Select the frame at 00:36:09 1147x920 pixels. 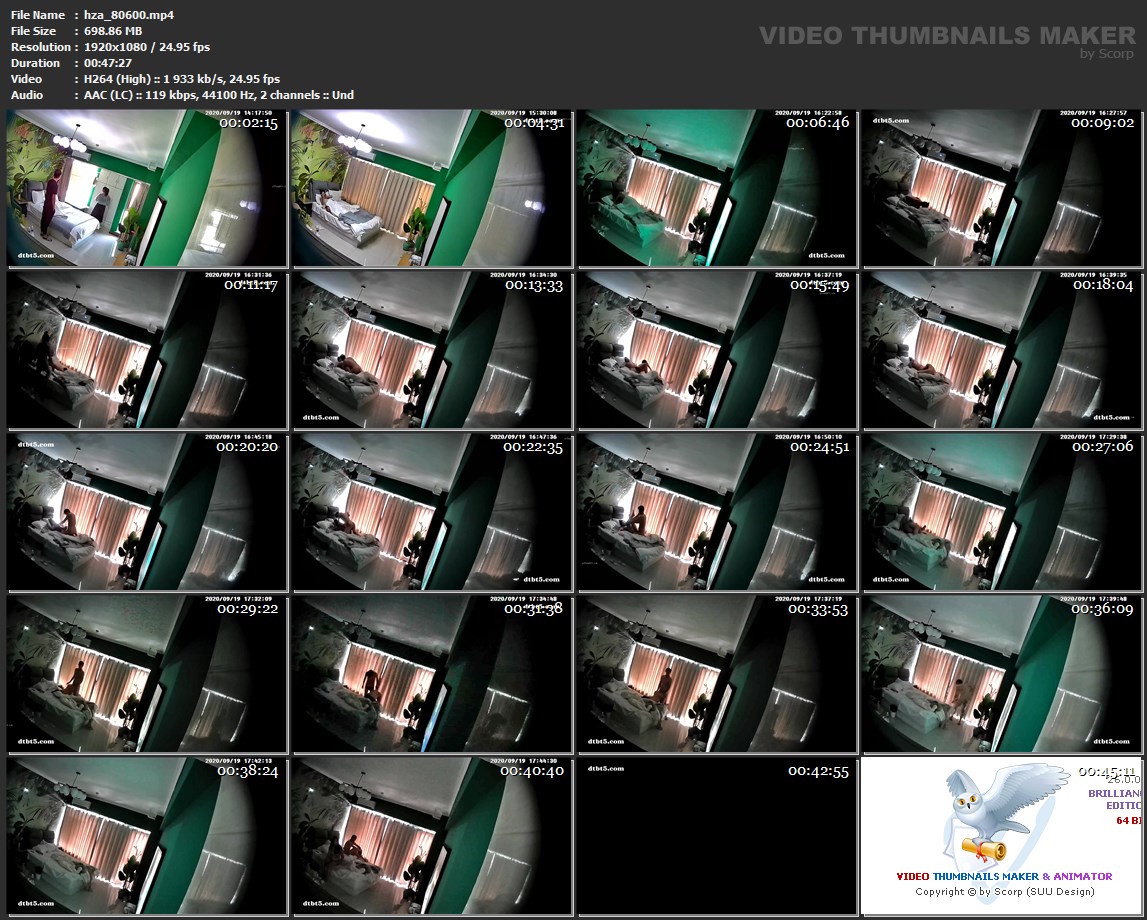click(x=1002, y=675)
